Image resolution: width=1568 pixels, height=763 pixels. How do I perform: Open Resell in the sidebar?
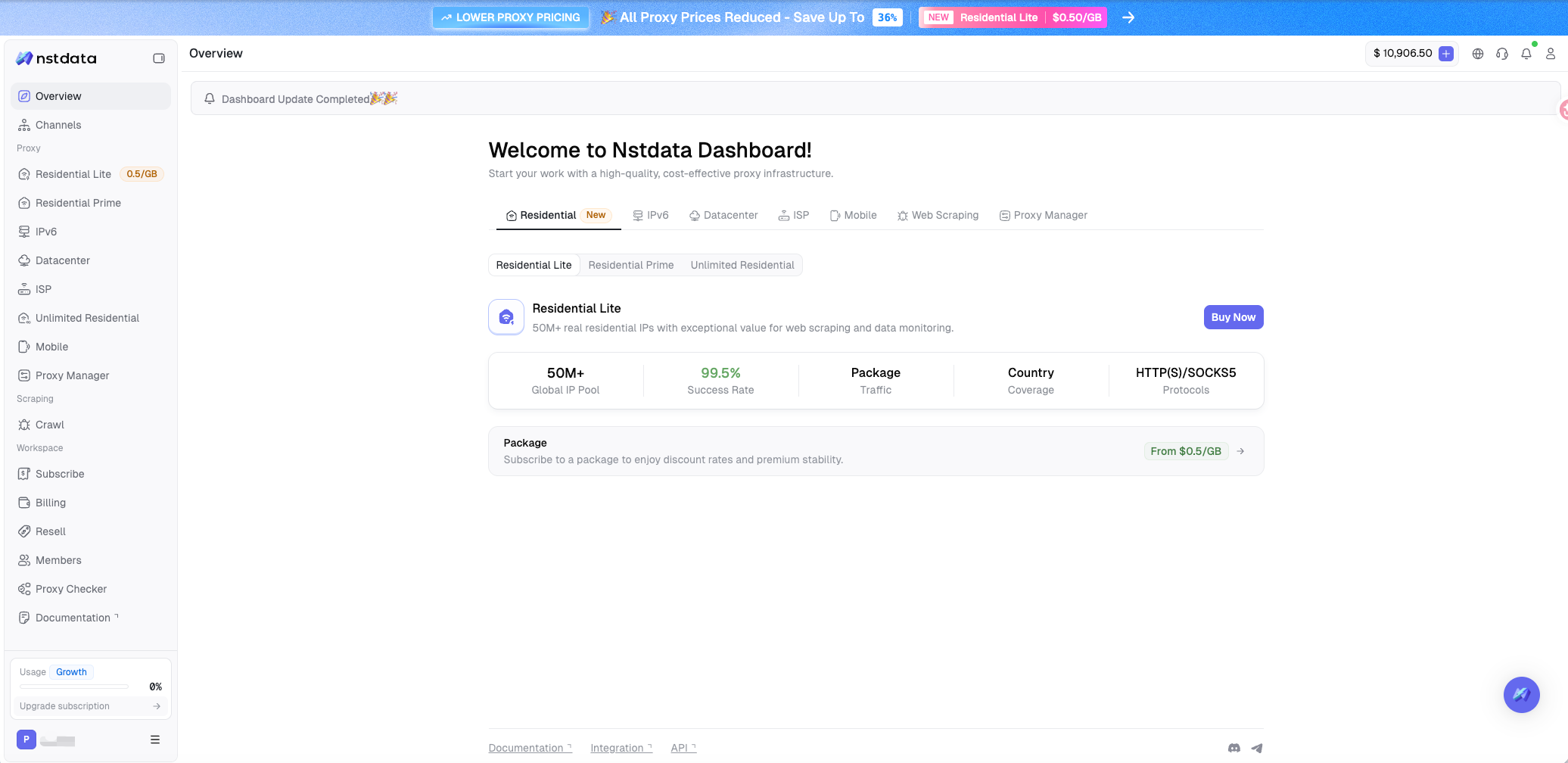[x=91, y=531]
